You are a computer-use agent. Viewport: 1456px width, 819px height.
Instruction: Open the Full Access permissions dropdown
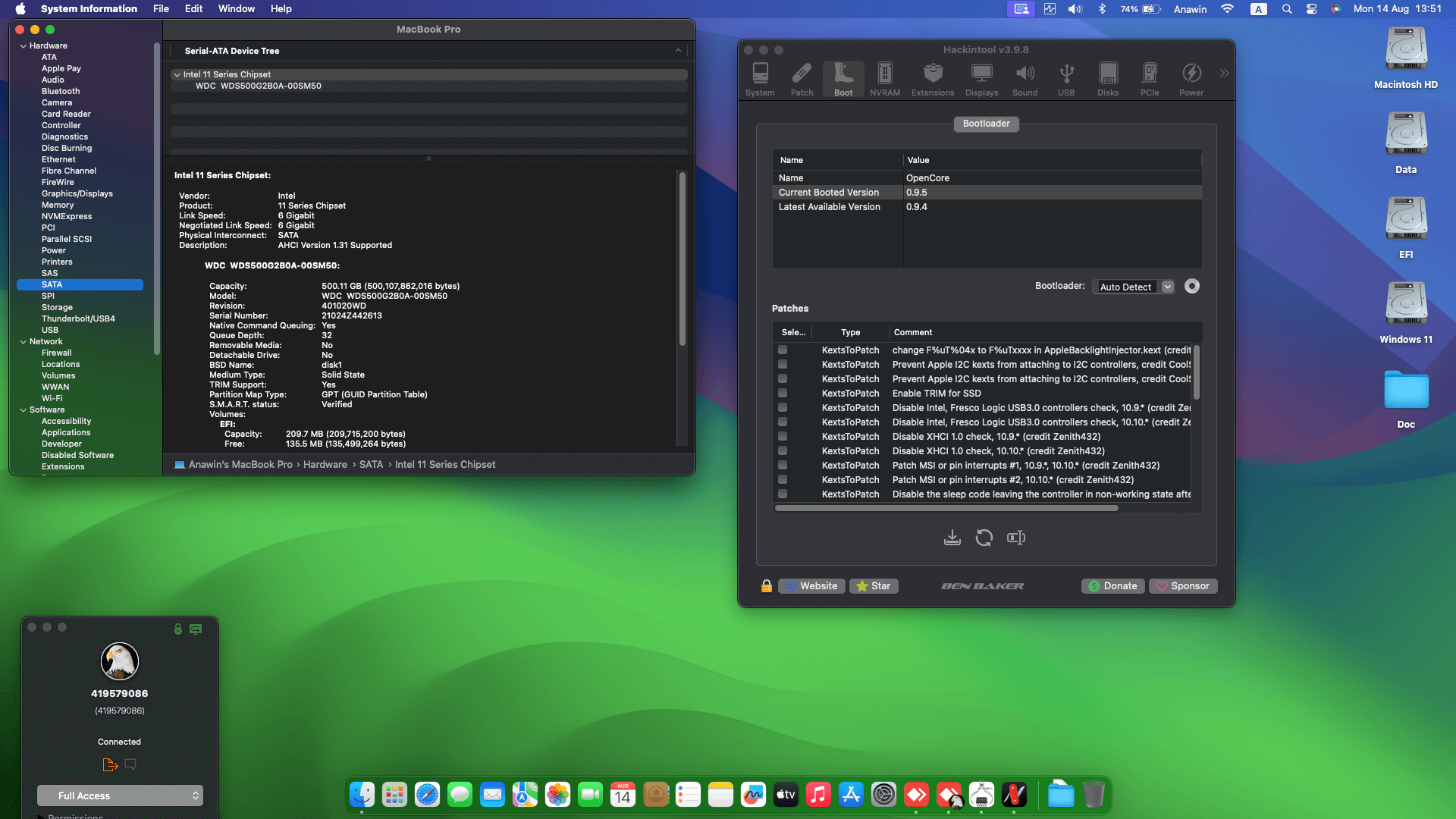pos(120,795)
